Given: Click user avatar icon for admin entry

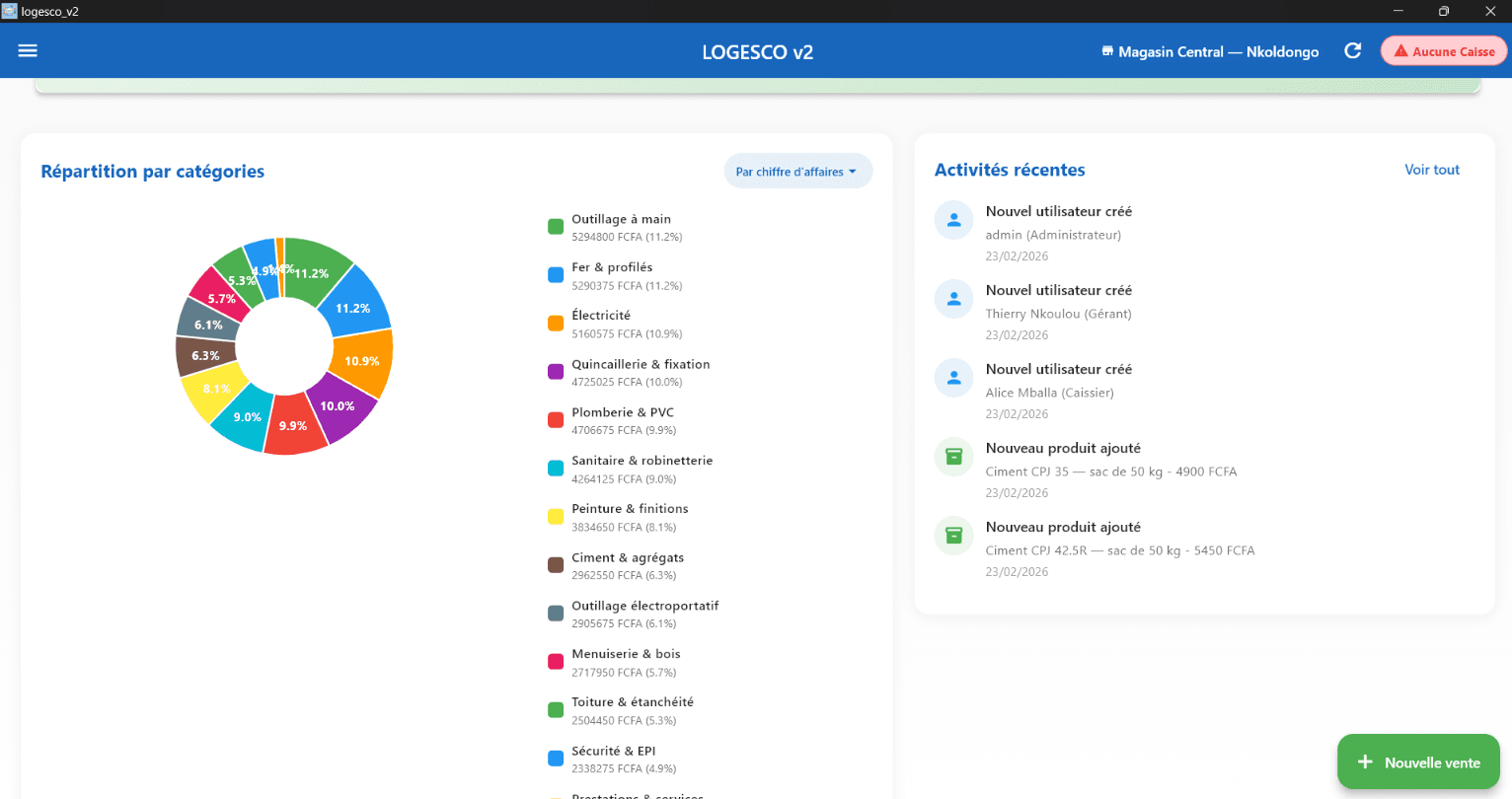Looking at the screenshot, I should (x=953, y=220).
